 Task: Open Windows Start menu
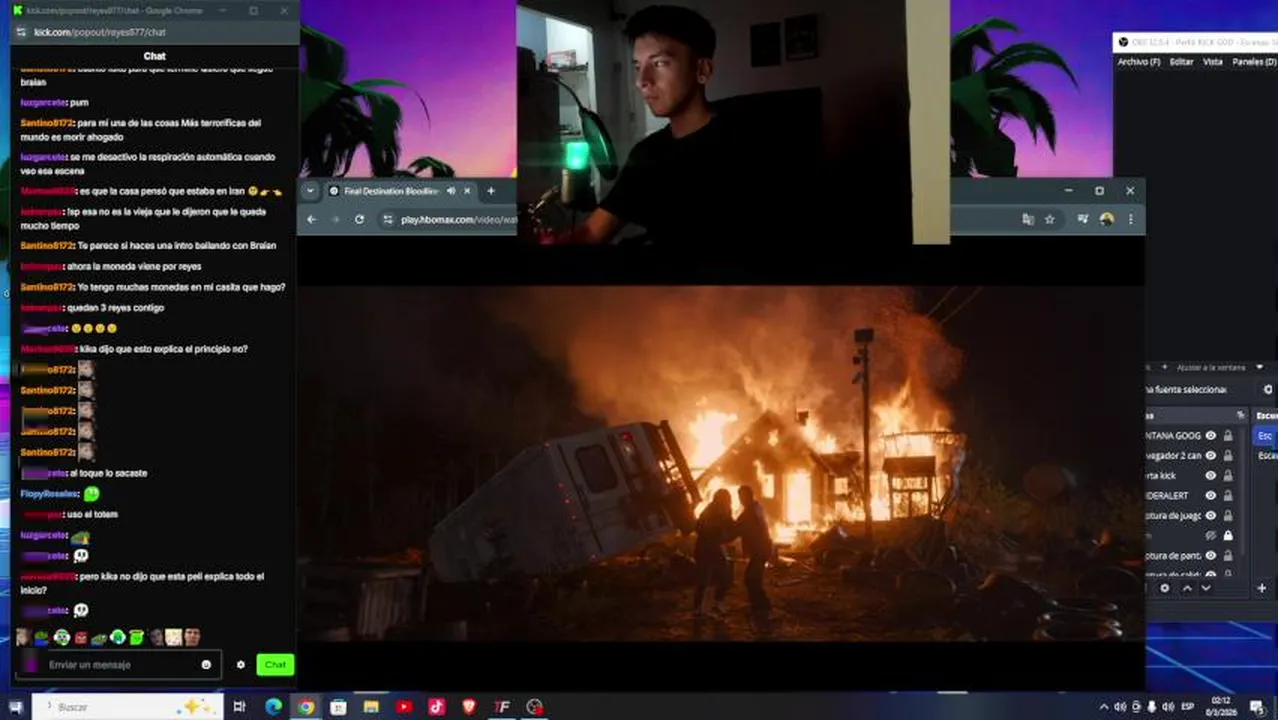coord(15,707)
